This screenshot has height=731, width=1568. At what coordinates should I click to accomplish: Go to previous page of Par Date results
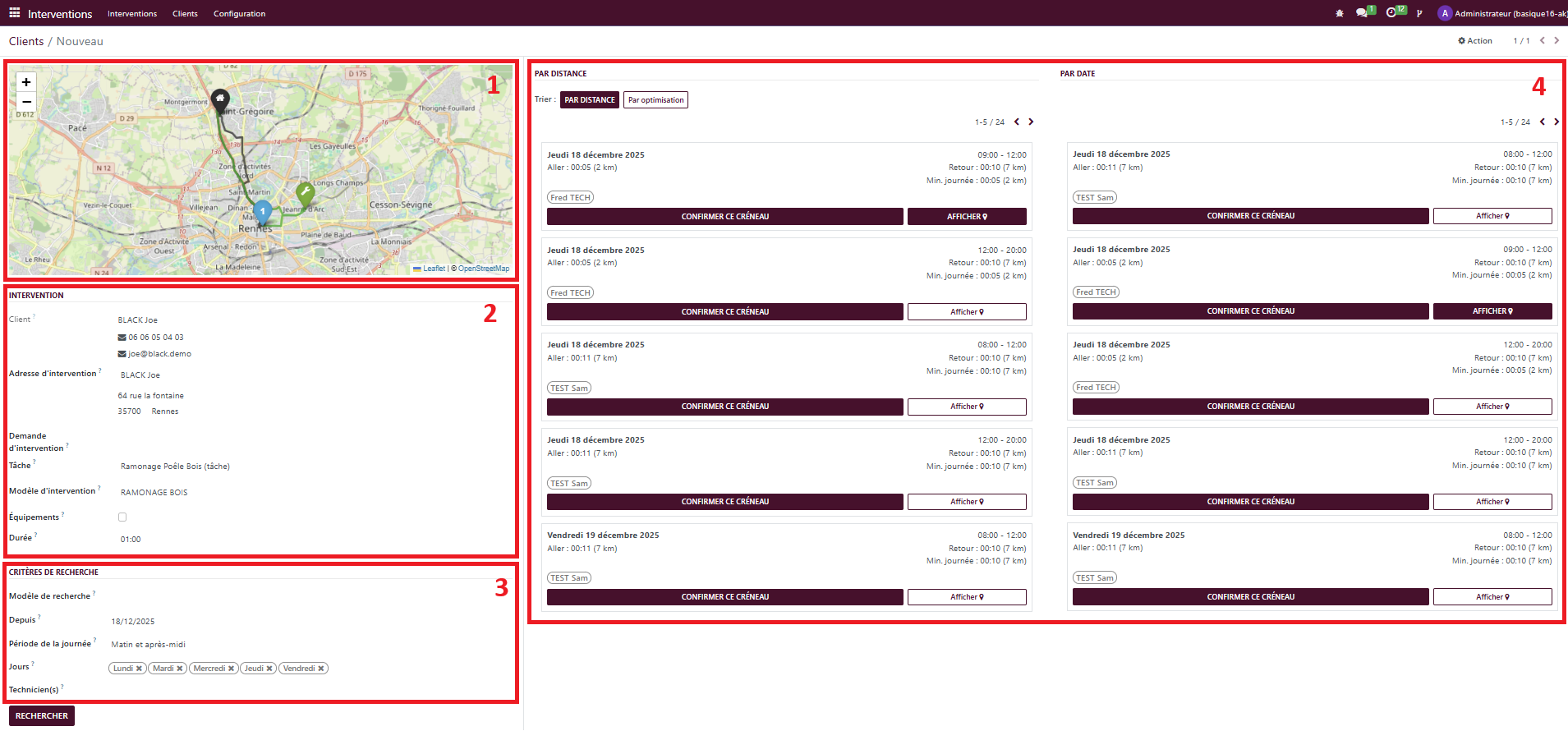pos(1542,122)
